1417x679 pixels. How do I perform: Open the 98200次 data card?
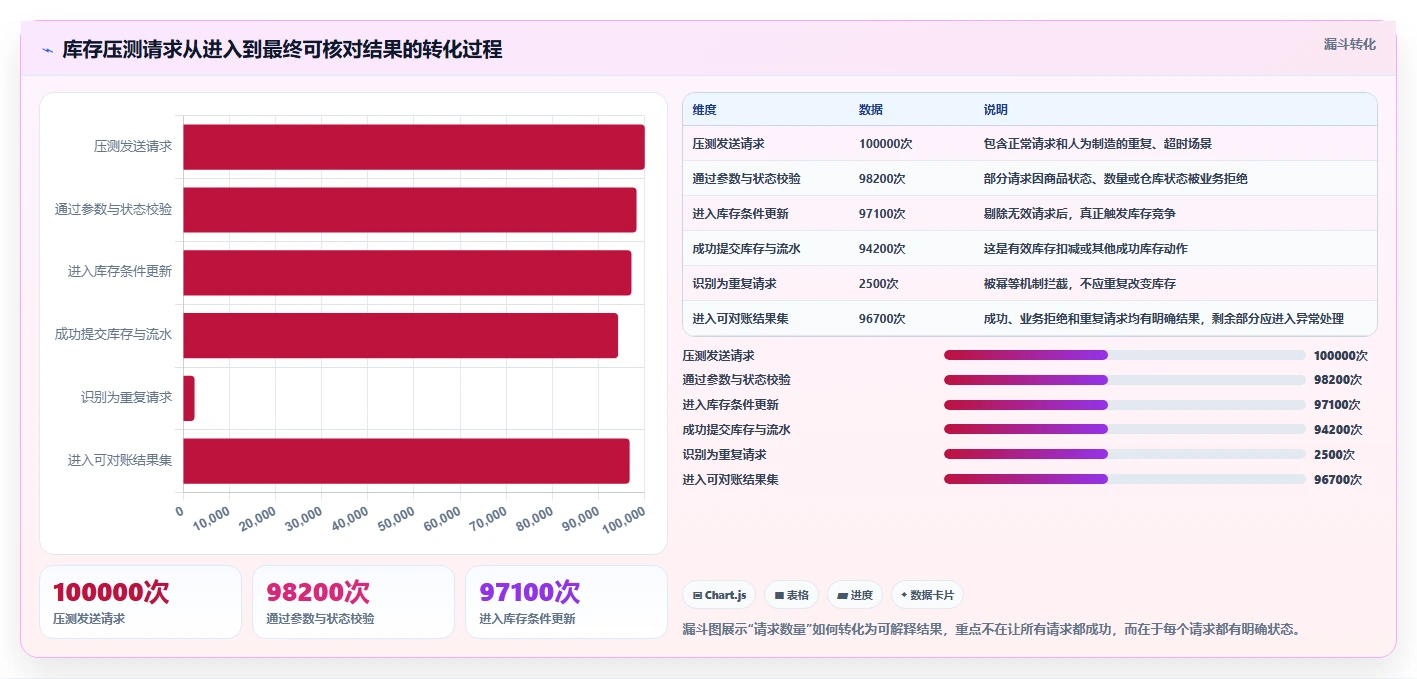pos(353,602)
